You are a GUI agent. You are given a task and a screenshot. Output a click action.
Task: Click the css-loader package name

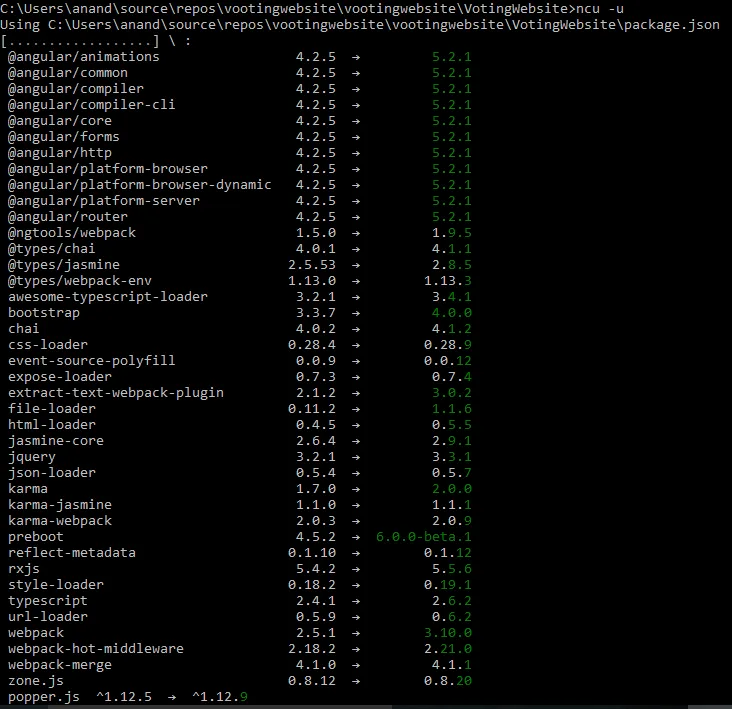(x=48, y=344)
